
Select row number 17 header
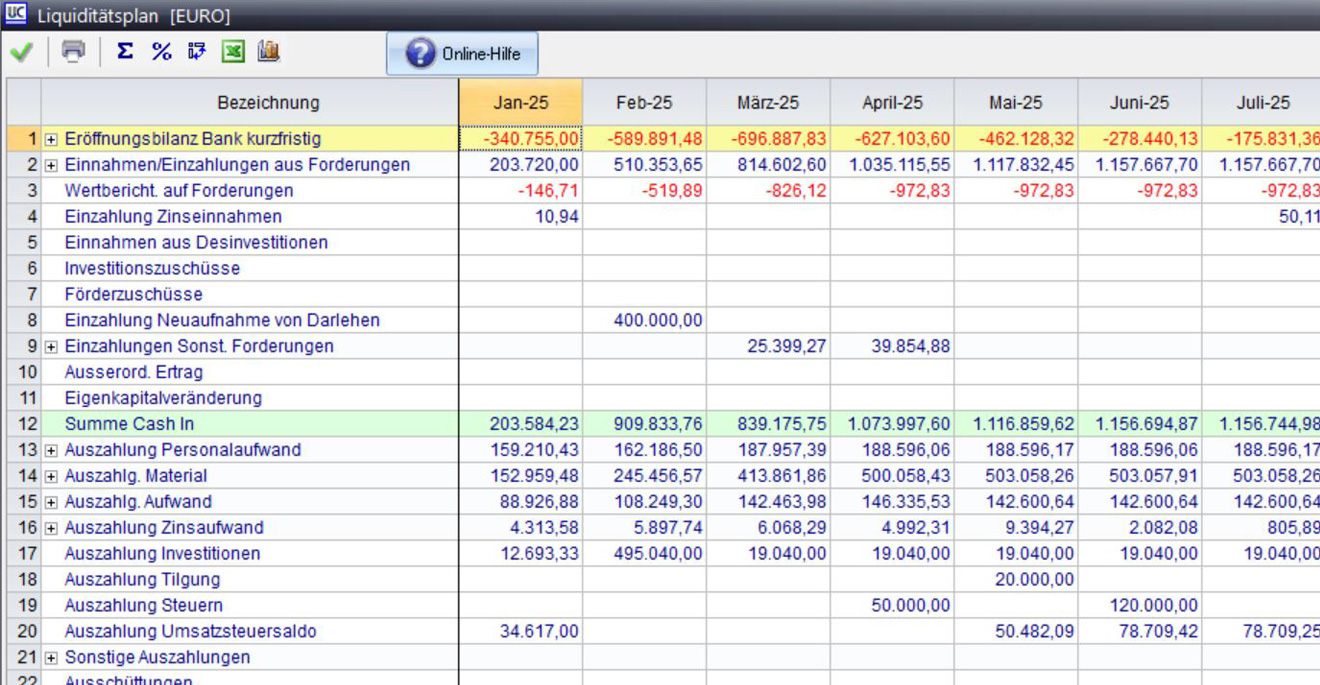[24, 553]
